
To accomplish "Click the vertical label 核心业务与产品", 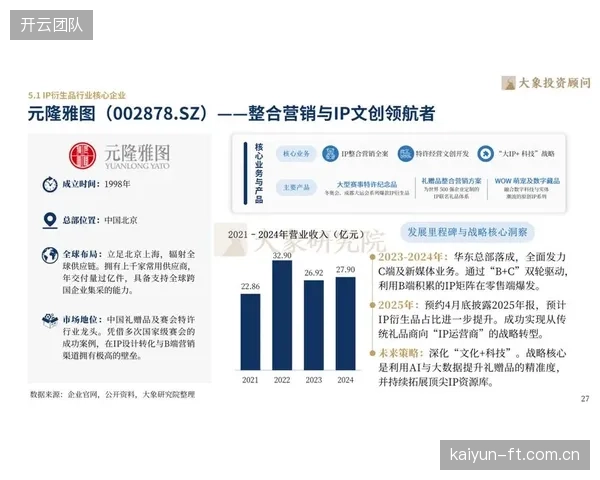I will tap(259, 173).
